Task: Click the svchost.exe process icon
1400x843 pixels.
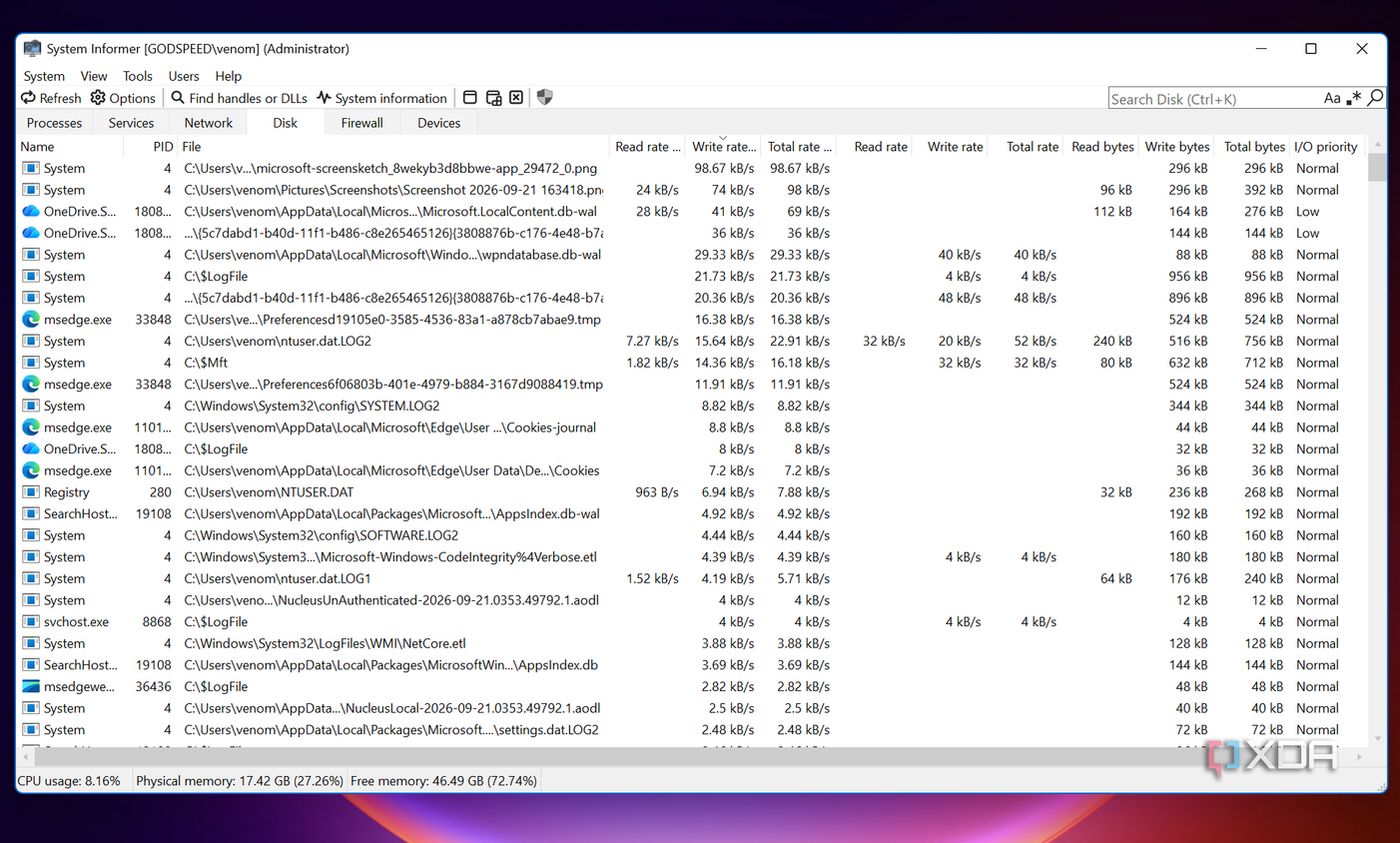Action: (31, 621)
